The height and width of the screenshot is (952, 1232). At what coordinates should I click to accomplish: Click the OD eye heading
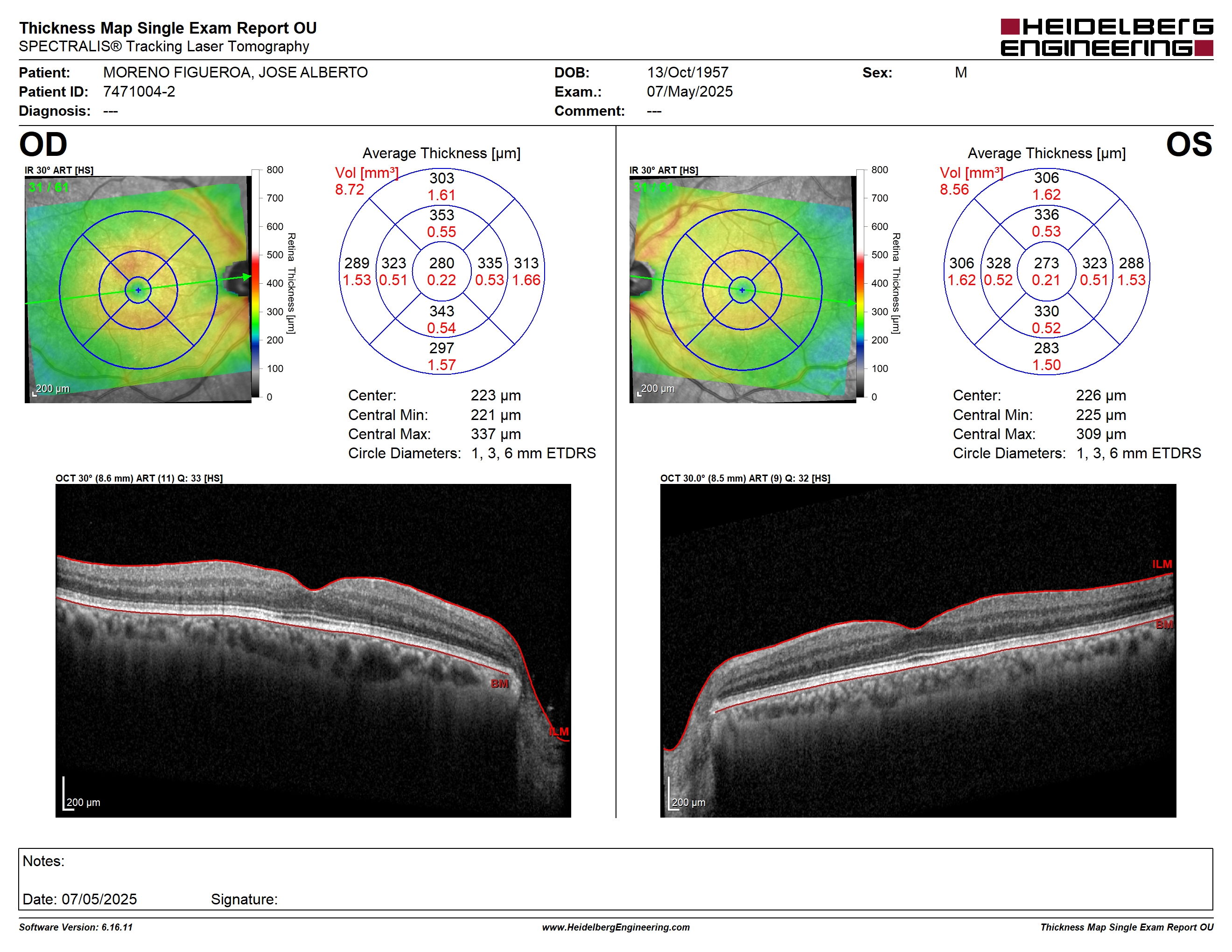pos(43,144)
